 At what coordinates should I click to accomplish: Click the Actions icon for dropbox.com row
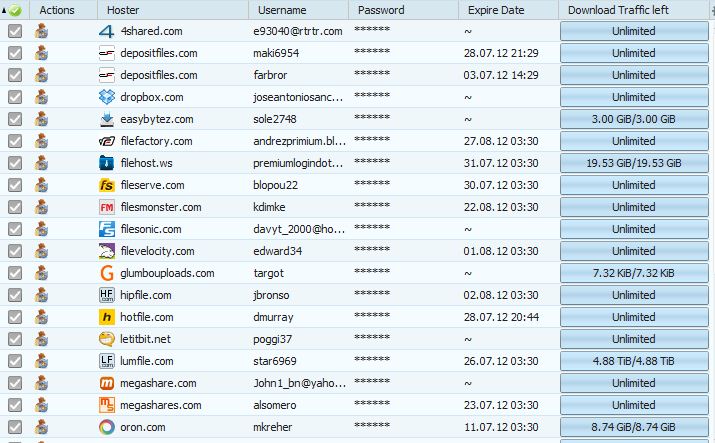coord(41,97)
